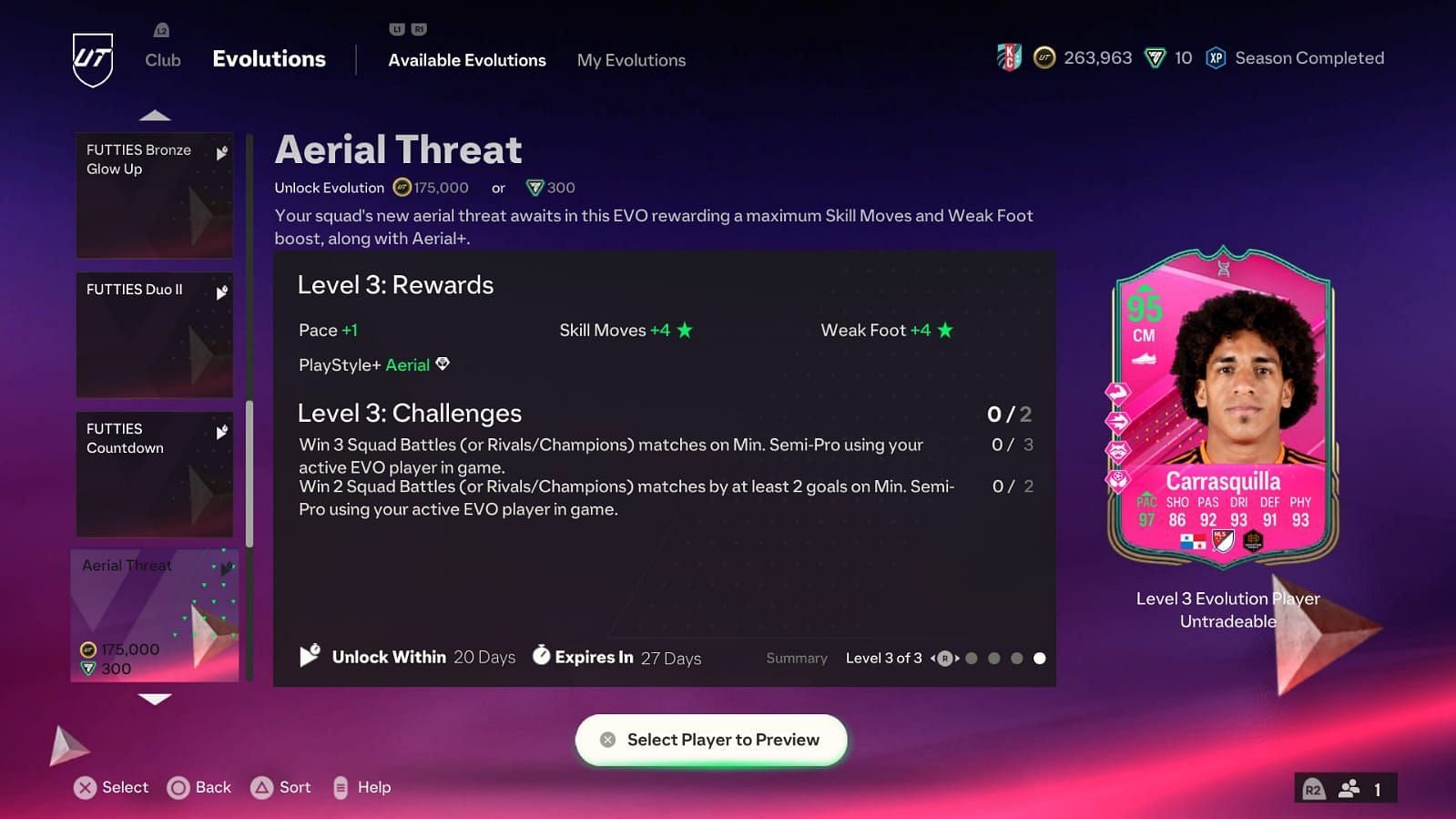Click the XP Season Completed icon
The image size is (1456, 819).
click(x=1216, y=58)
